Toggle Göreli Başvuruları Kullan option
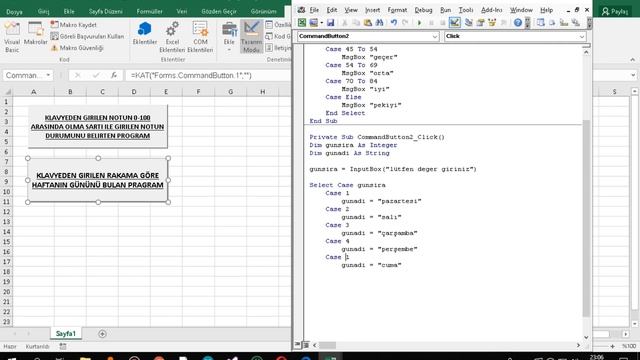Image resolution: width=640 pixels, height=360 pixels. point(87,36)
